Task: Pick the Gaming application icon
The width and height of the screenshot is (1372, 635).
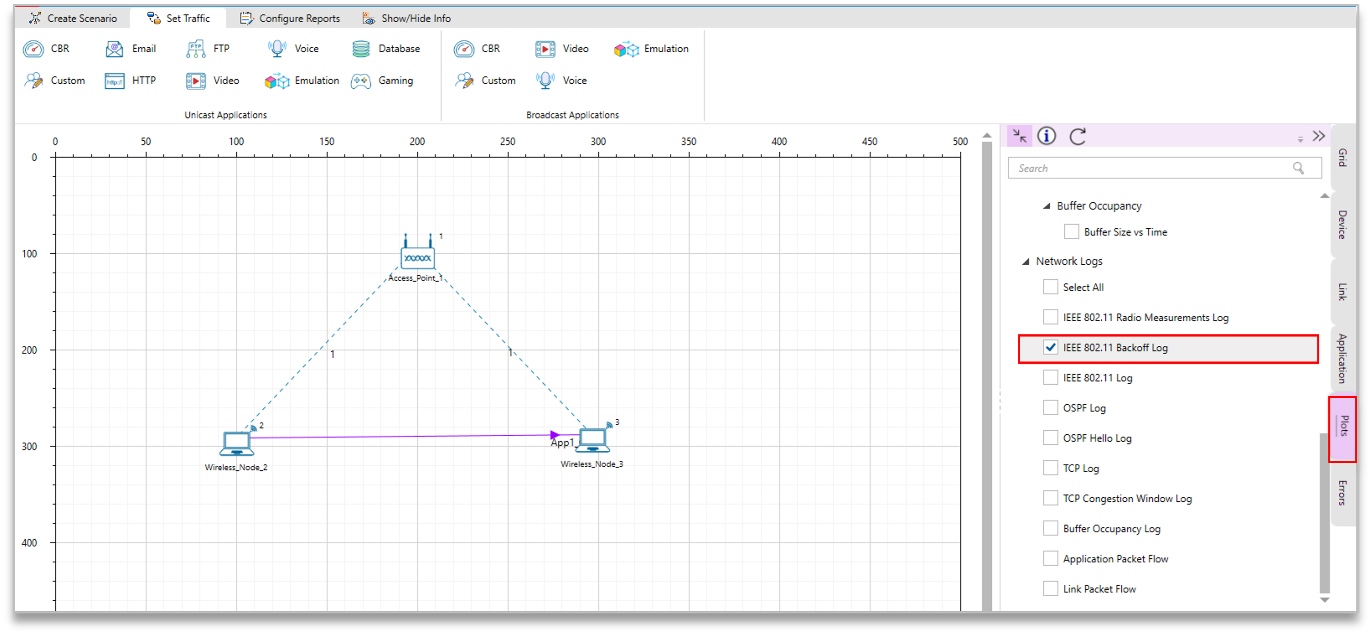Action: coord(361,80)
